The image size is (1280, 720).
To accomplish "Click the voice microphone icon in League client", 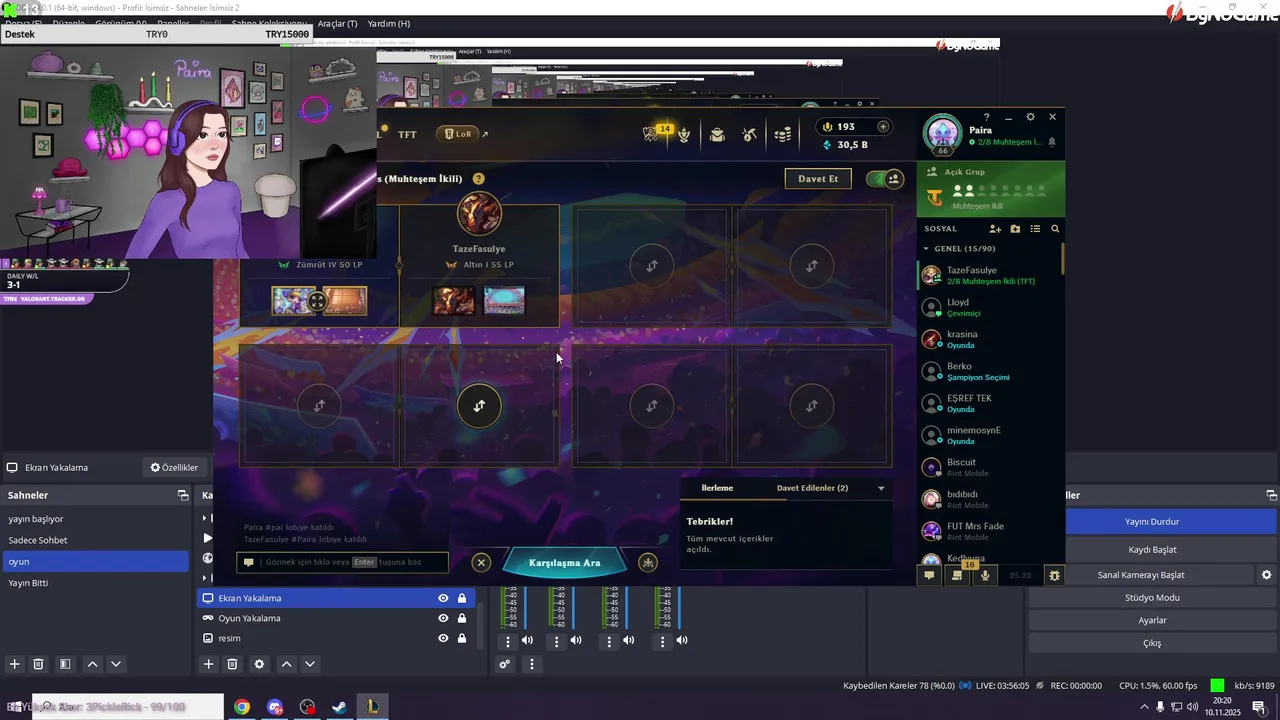I will coord(986,575).
